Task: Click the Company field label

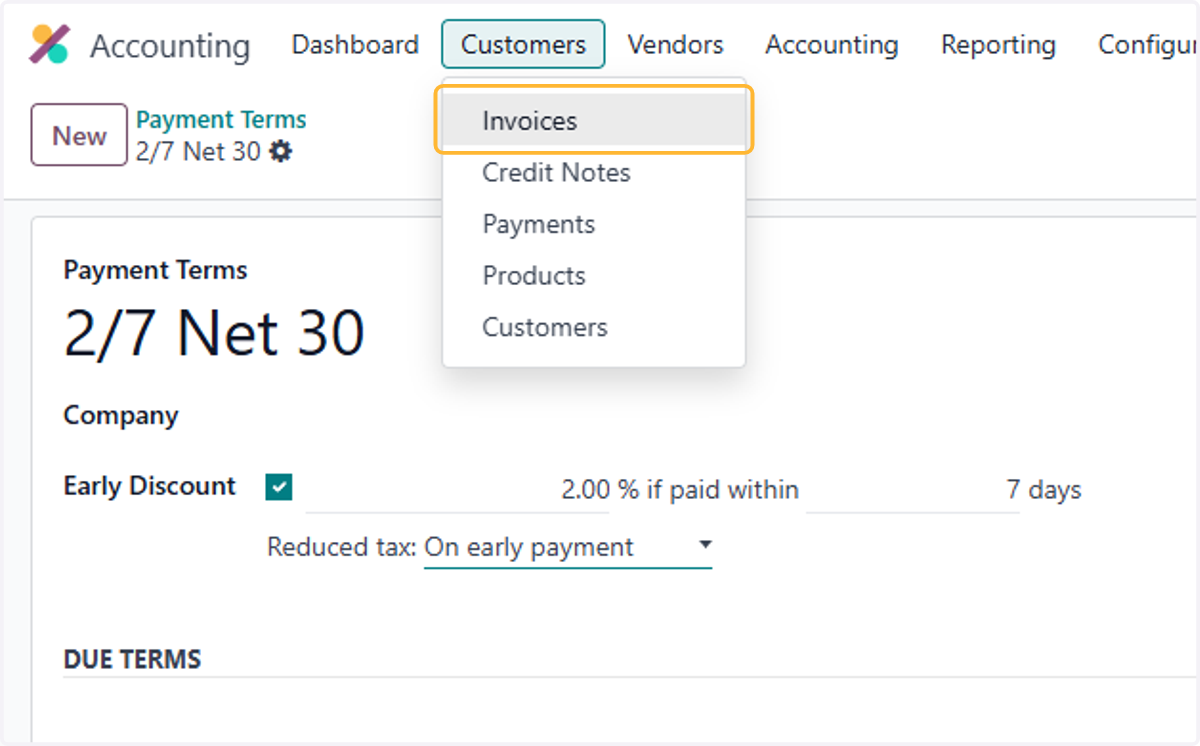Action: coord(121,416)
